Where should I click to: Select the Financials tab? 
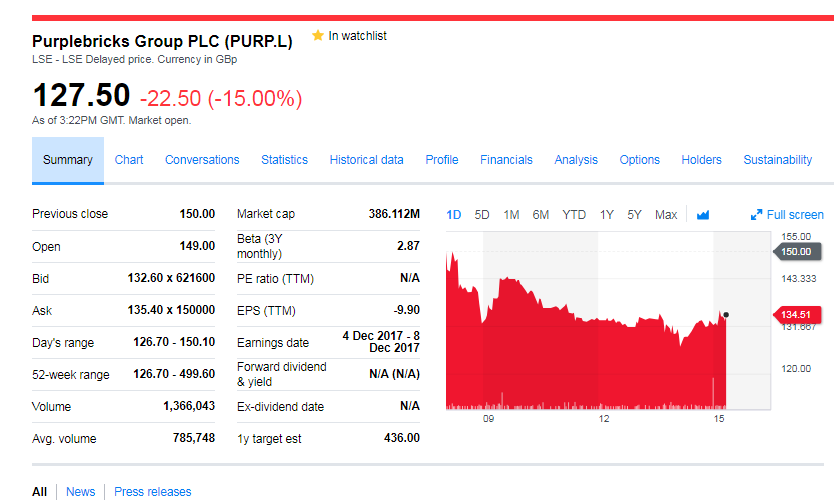(506, 160)
